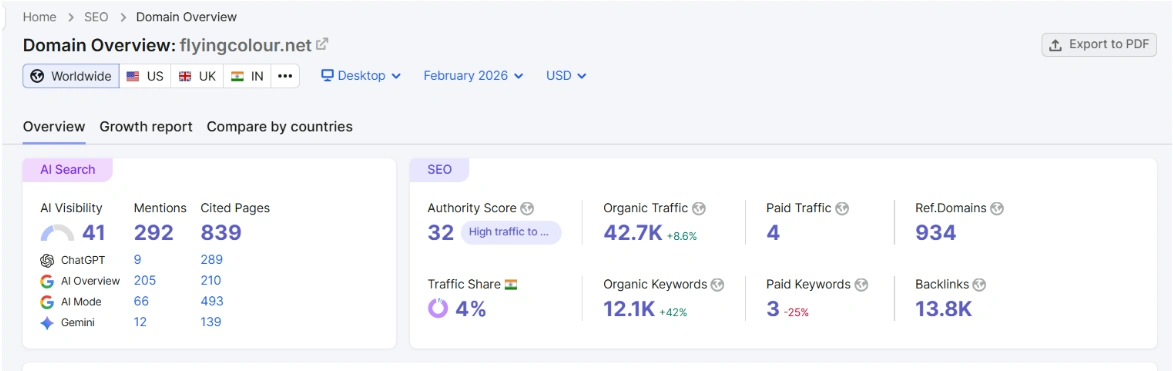This screenshot has height=371, width=1173.
Task: Open AI Overview cited pages 210
Action: pos(211,280)
